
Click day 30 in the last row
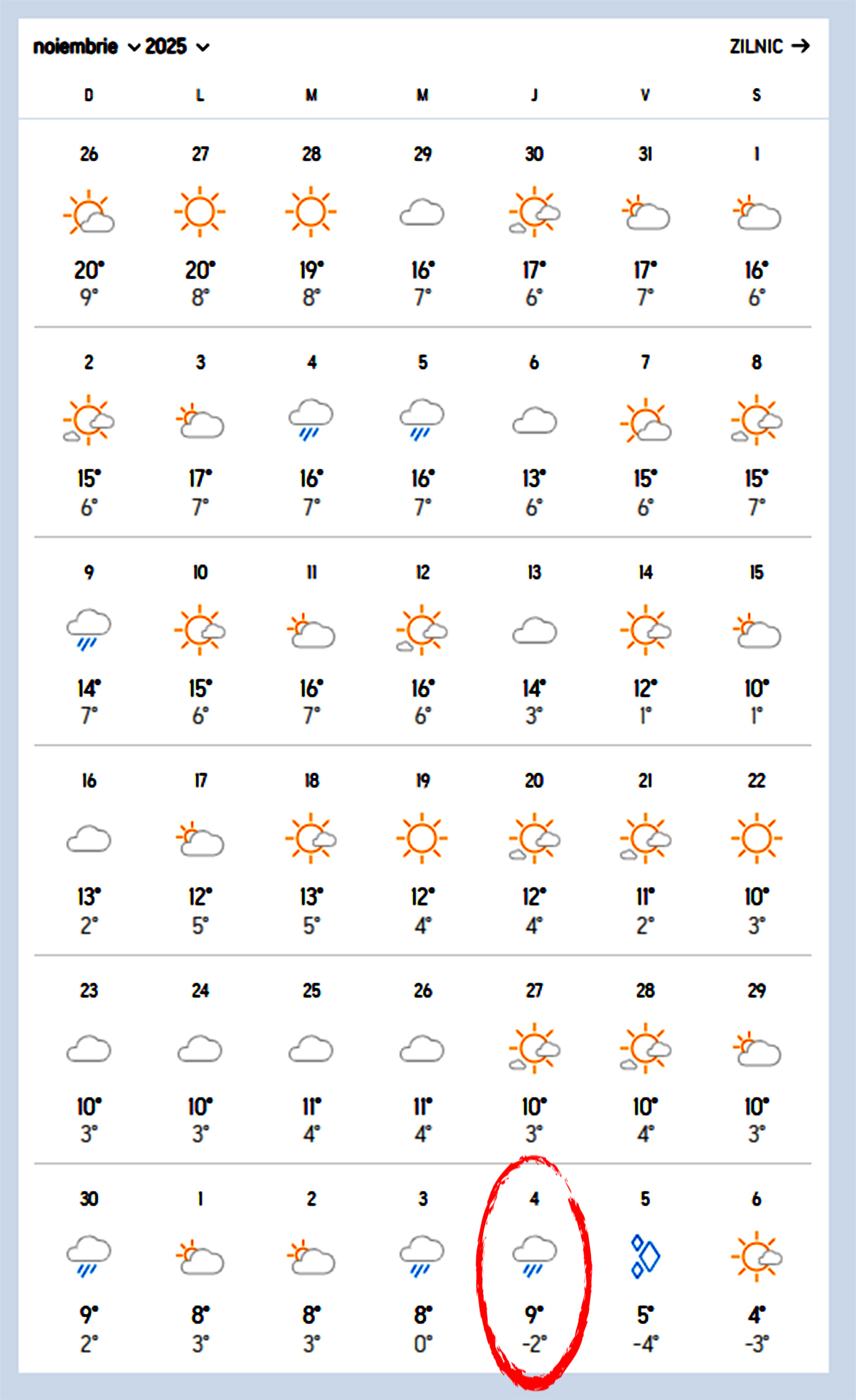89,1199
